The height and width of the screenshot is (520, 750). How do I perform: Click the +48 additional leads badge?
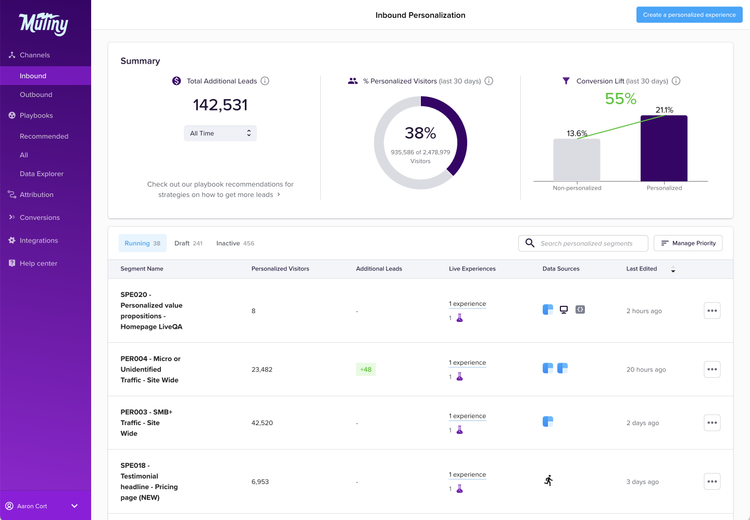click(x=365, y=369)
